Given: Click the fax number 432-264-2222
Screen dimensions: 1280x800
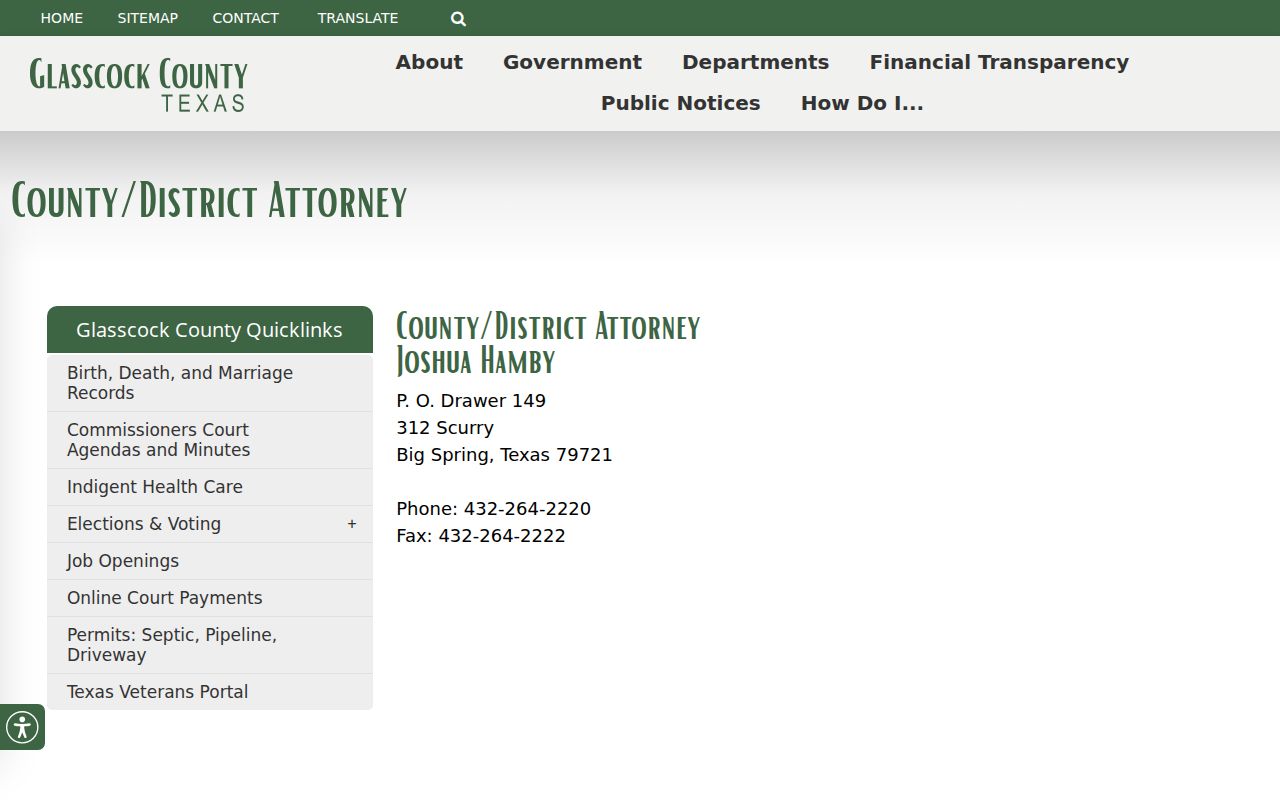Looking at the screenshot, I should tap(502, 536).
